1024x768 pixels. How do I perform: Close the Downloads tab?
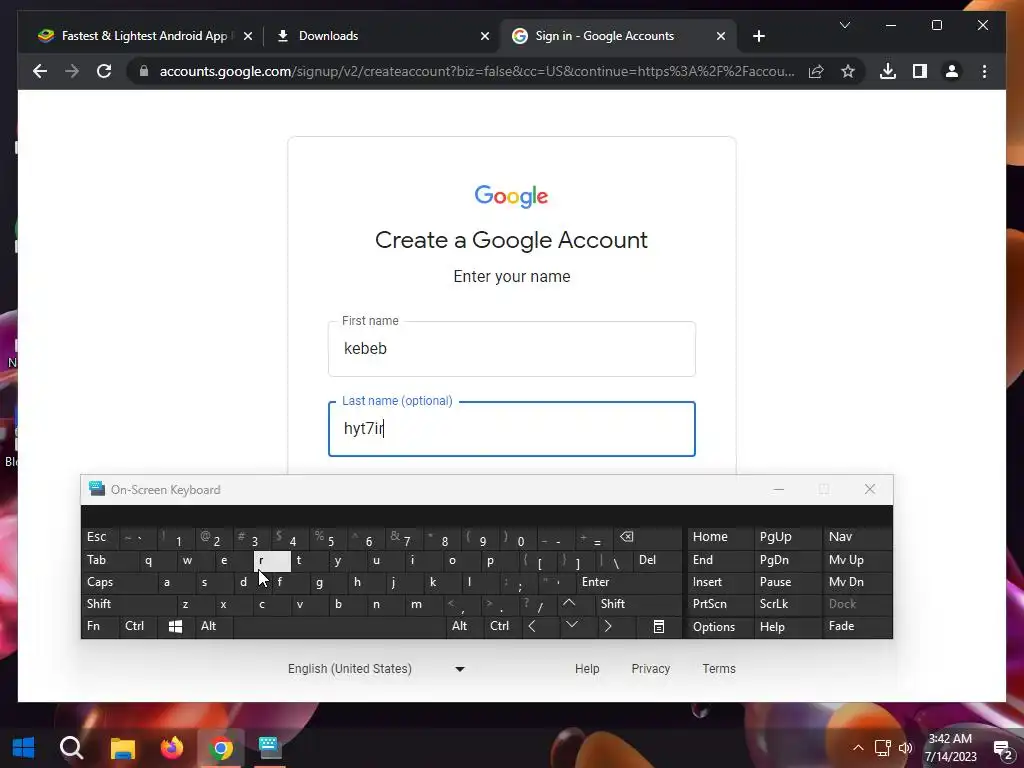485,36
